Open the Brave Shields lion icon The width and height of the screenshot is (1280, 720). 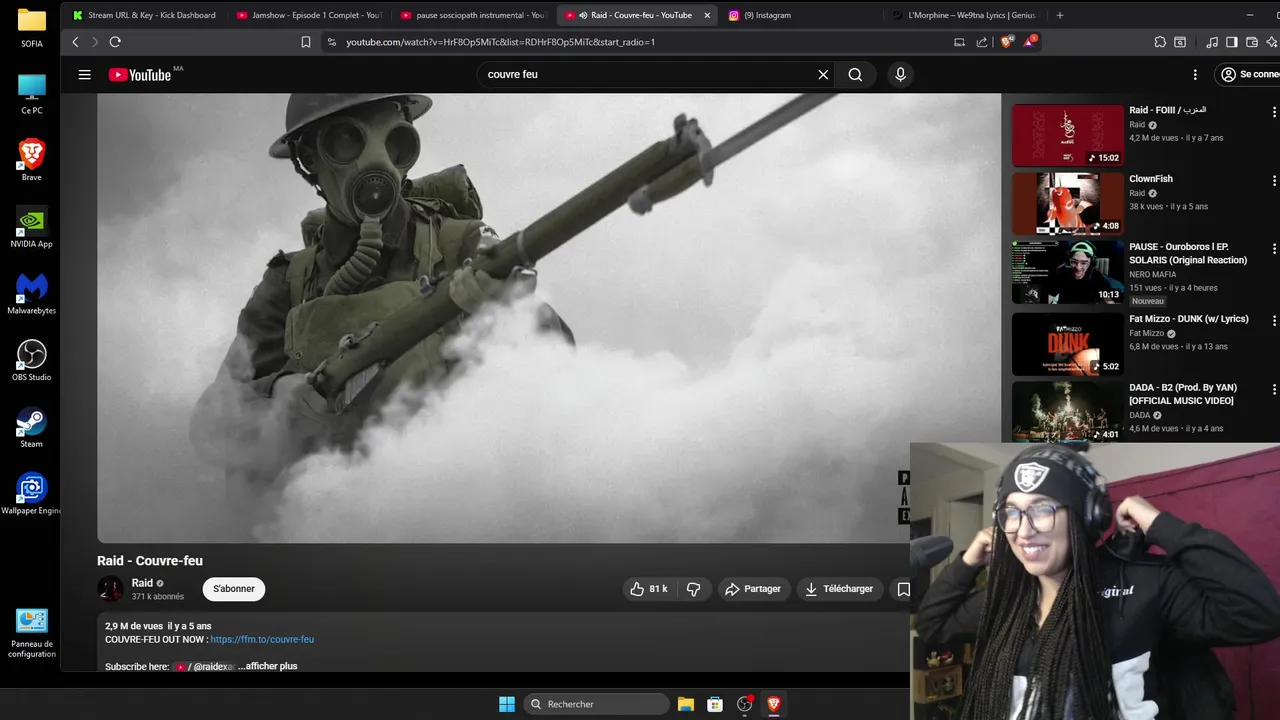tap(1006, 42)
